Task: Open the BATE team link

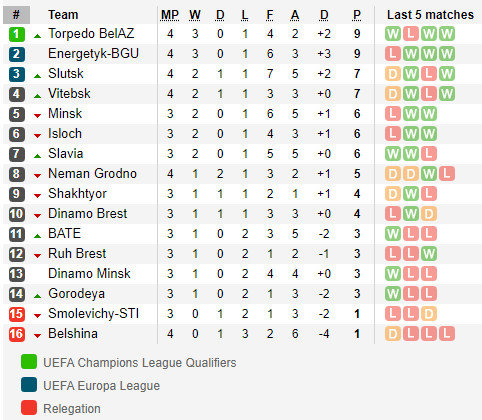Action: (64, 233)
